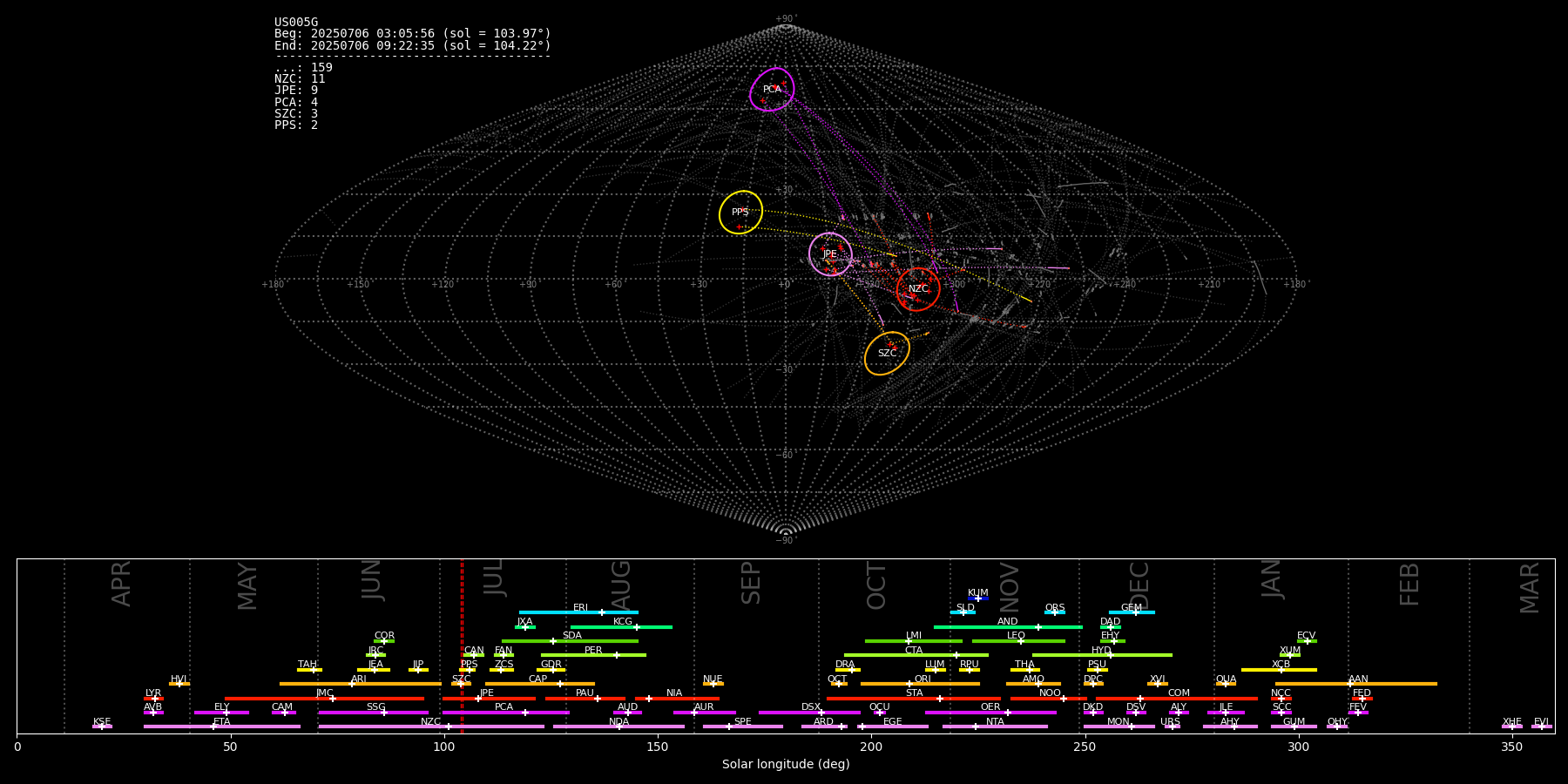Click the EVI shower label in timeline
Screen dimensions: 1568x784
coord(1541,722)
